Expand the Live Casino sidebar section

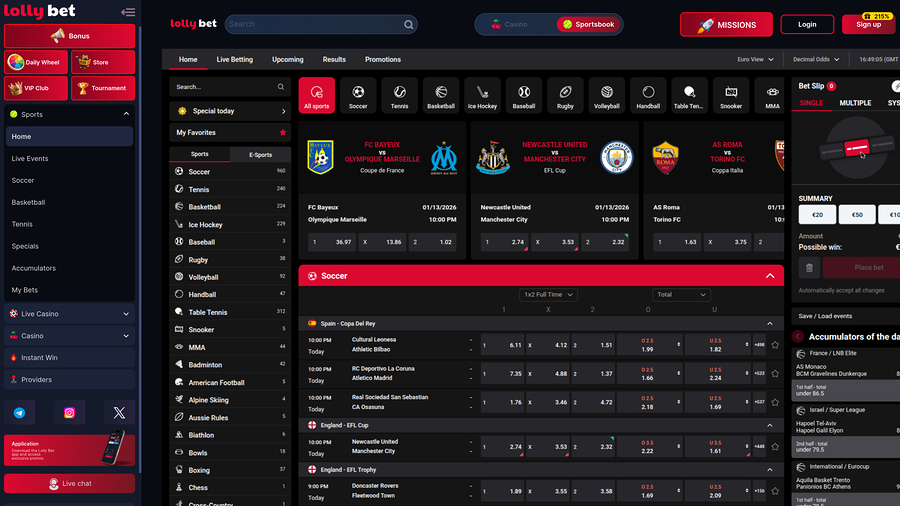[126, 314]
